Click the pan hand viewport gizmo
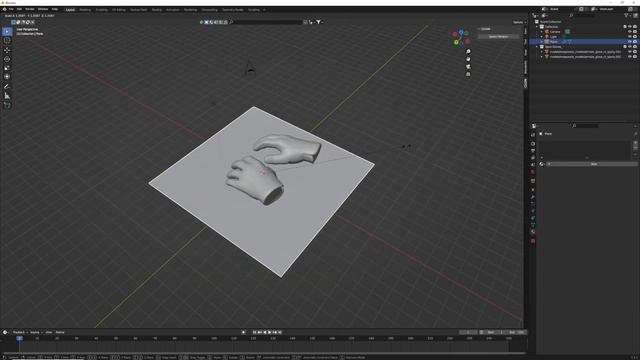640x360 pixels. tap(468, 59)
